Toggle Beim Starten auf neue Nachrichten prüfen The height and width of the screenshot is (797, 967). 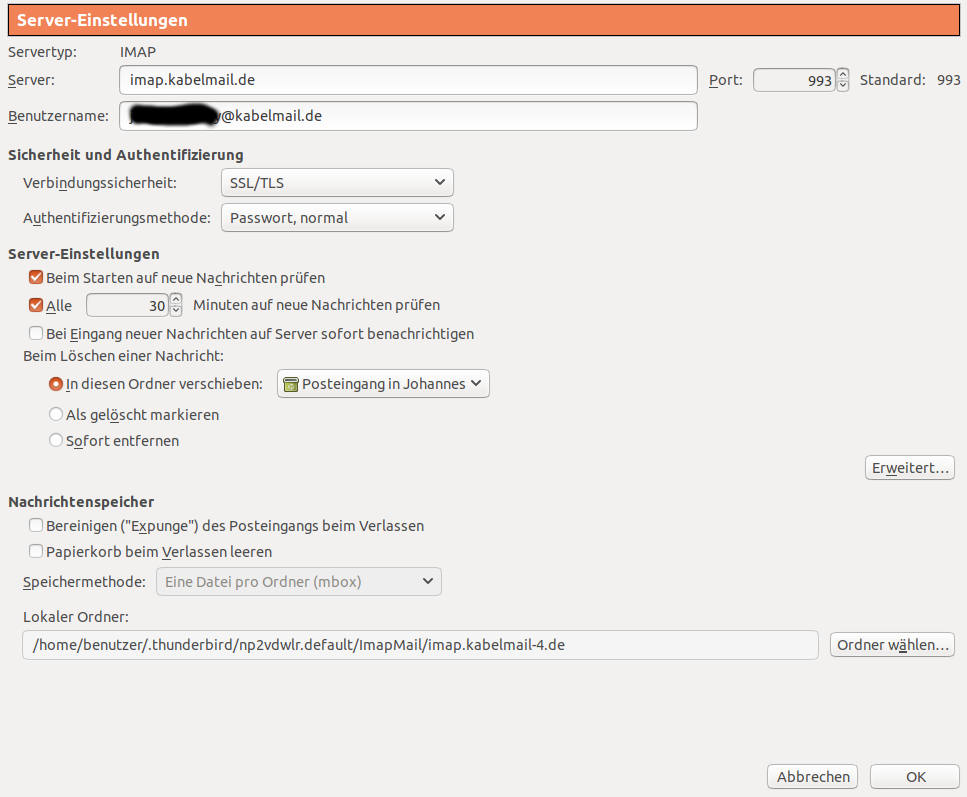click(36, 278)
